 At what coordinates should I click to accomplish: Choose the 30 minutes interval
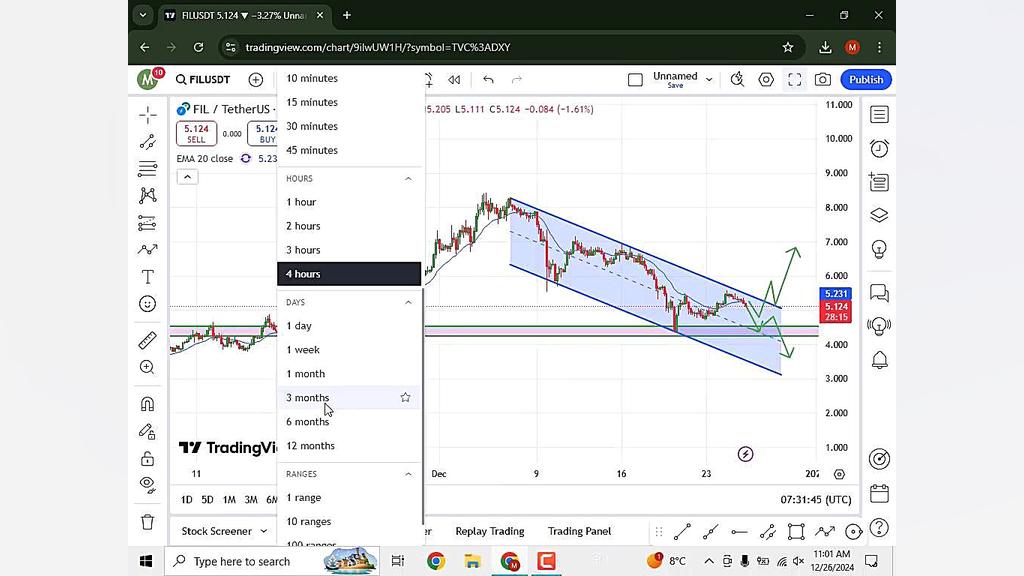(x=349, y=126)
